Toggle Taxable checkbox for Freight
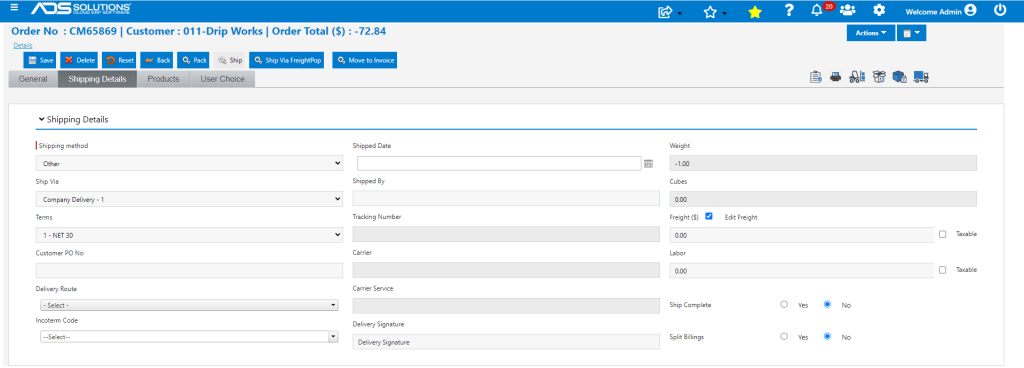 point(942,234)
